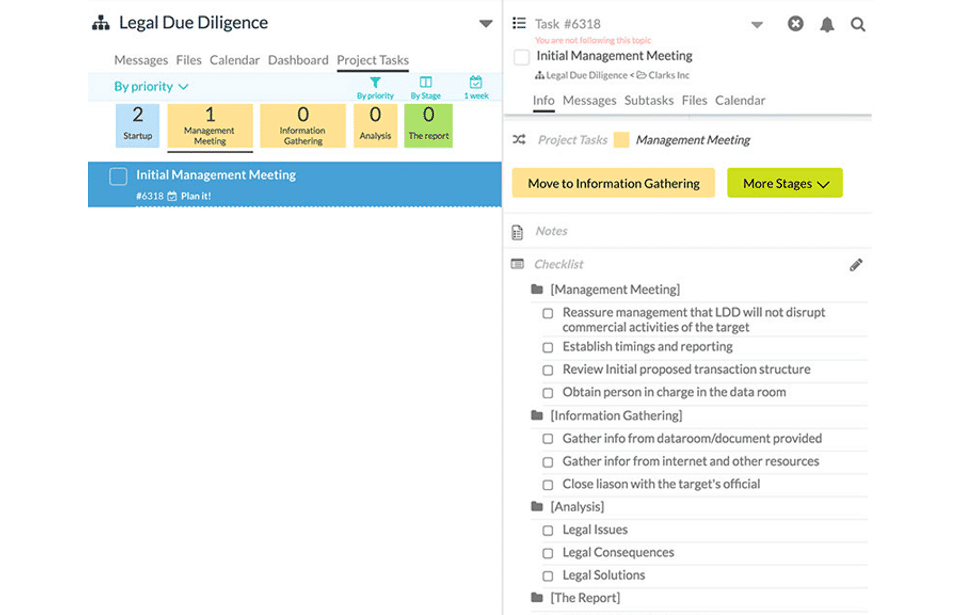Image resolution: width=960 pixels, height=615 pixels.
Task: Open the Legal Due Diligence project dropdown arrow
Action: coord(486,24)
